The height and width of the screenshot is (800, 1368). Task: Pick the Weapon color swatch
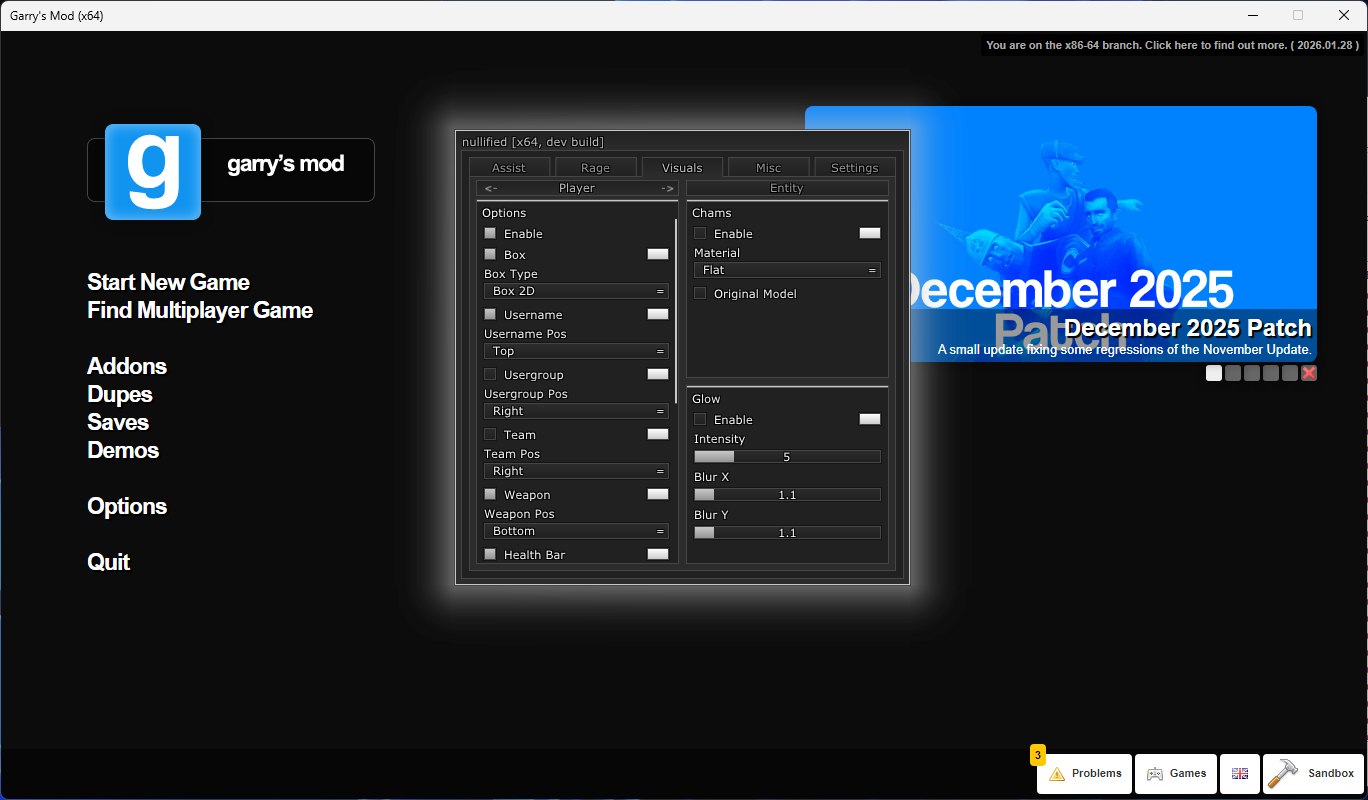tap(658, 494)
